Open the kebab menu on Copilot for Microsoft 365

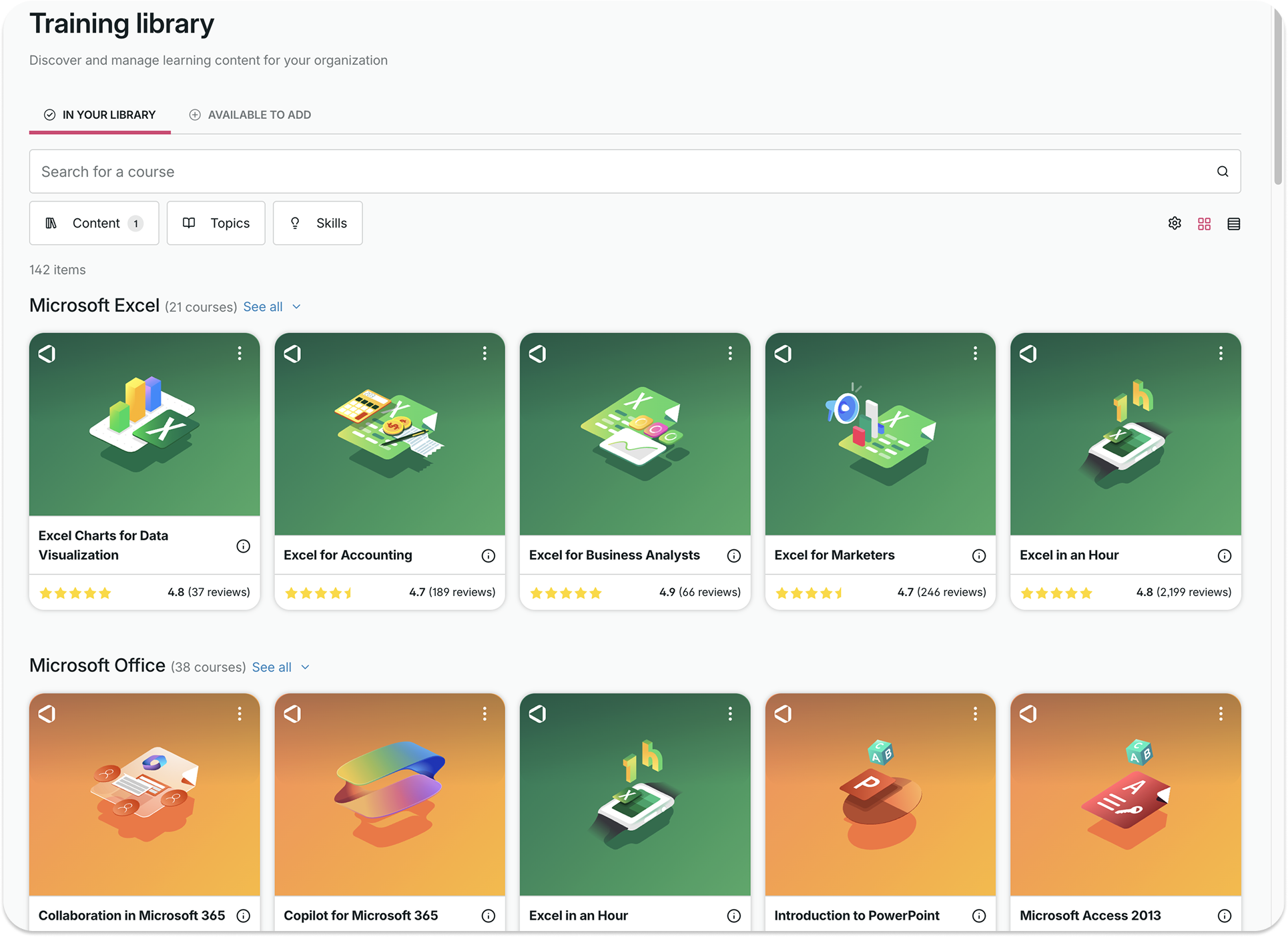point(485,713)
